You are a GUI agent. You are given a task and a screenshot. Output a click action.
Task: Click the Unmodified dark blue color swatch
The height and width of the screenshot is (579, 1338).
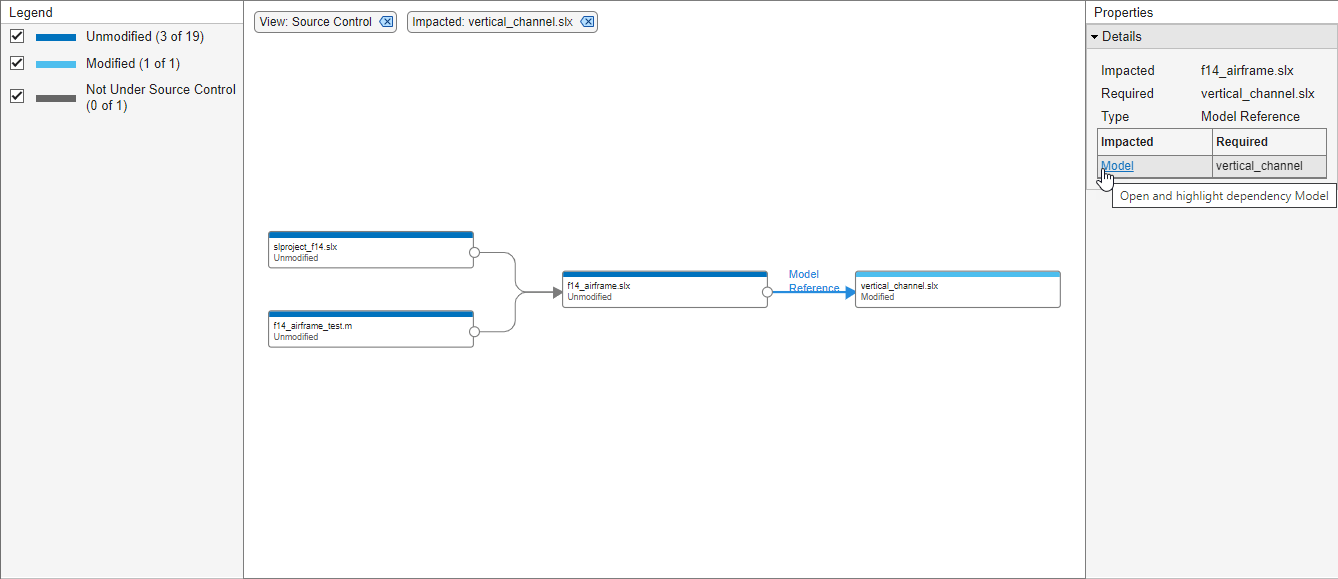point(56,37)
